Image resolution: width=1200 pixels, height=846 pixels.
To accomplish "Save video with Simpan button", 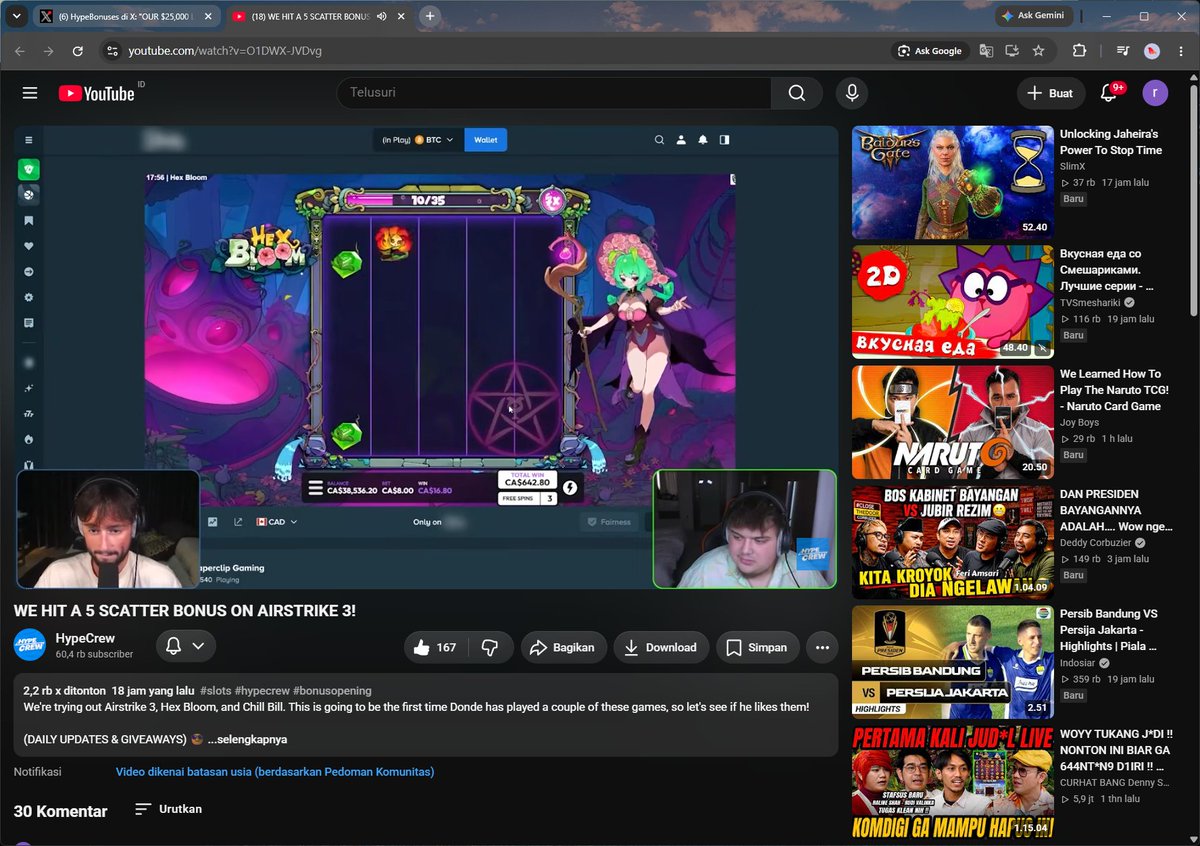I will pos(757,647).
